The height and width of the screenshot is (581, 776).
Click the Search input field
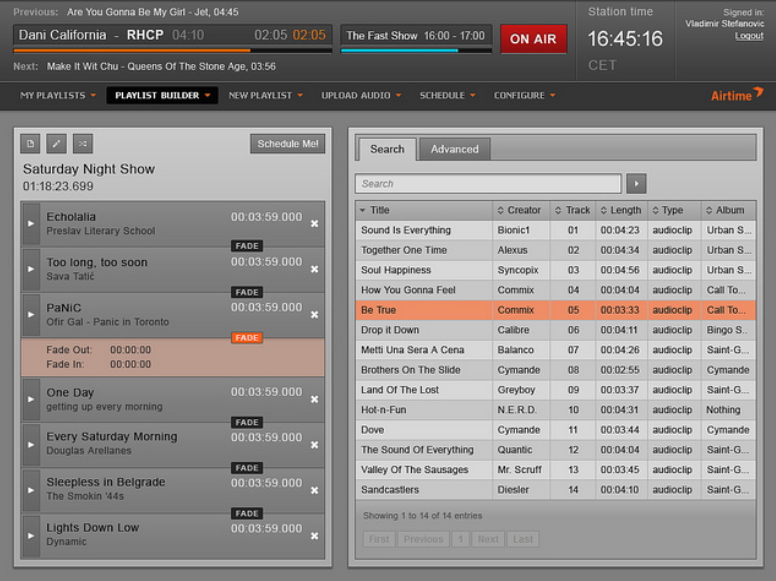tap(488, 184)
